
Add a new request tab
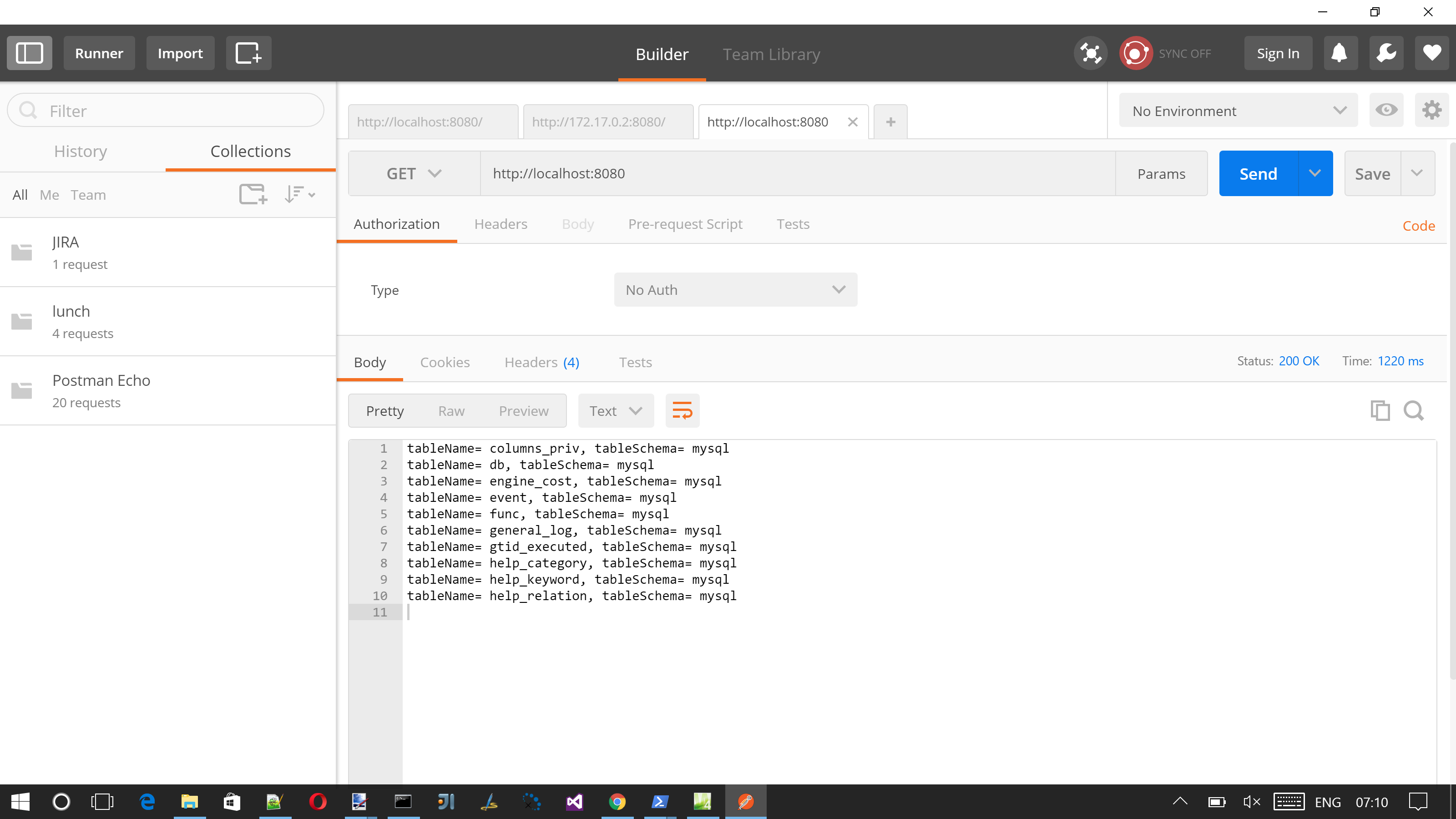(x=890, y=121)
